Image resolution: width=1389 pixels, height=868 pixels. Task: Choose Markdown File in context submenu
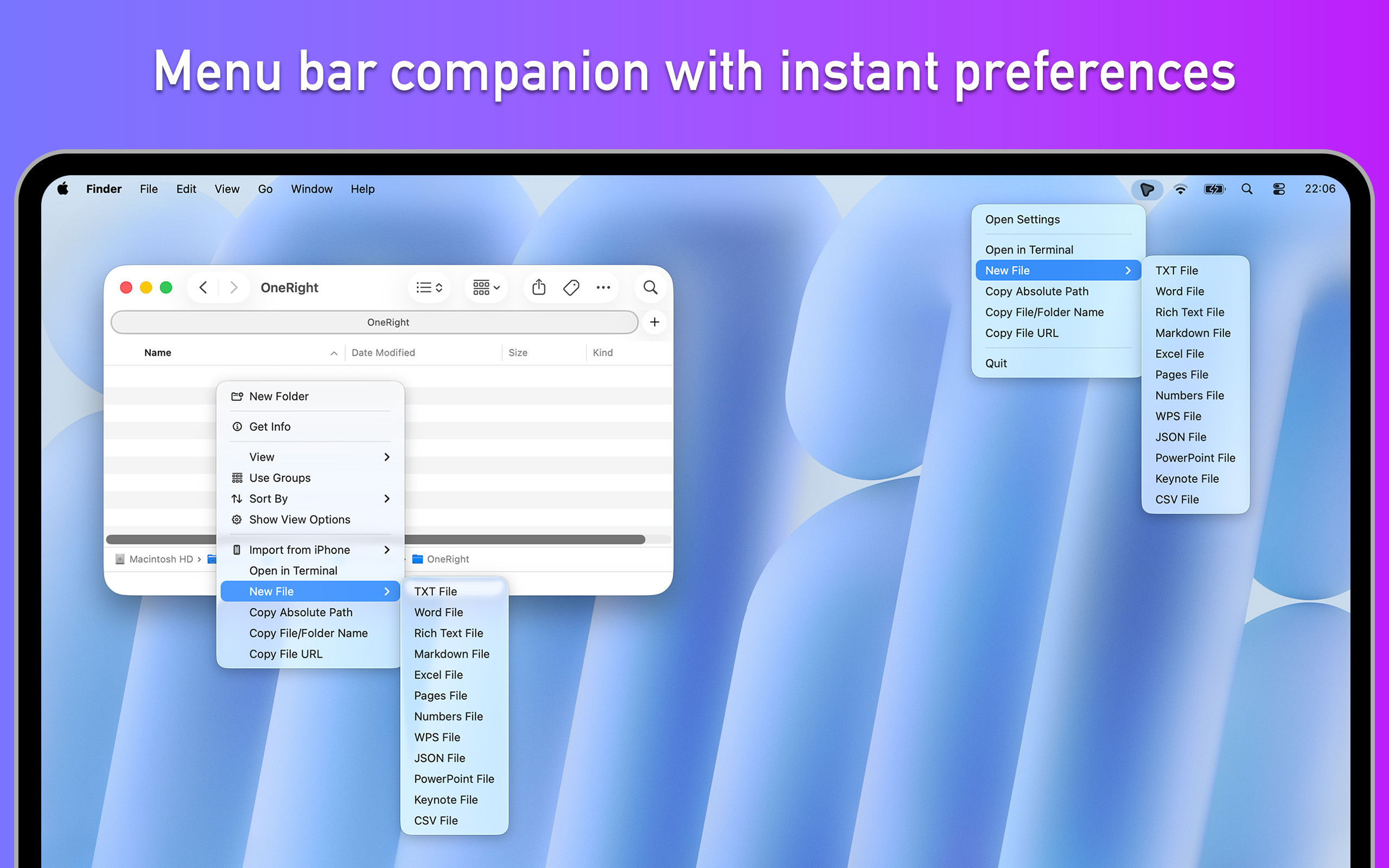(x=452, y=654)
